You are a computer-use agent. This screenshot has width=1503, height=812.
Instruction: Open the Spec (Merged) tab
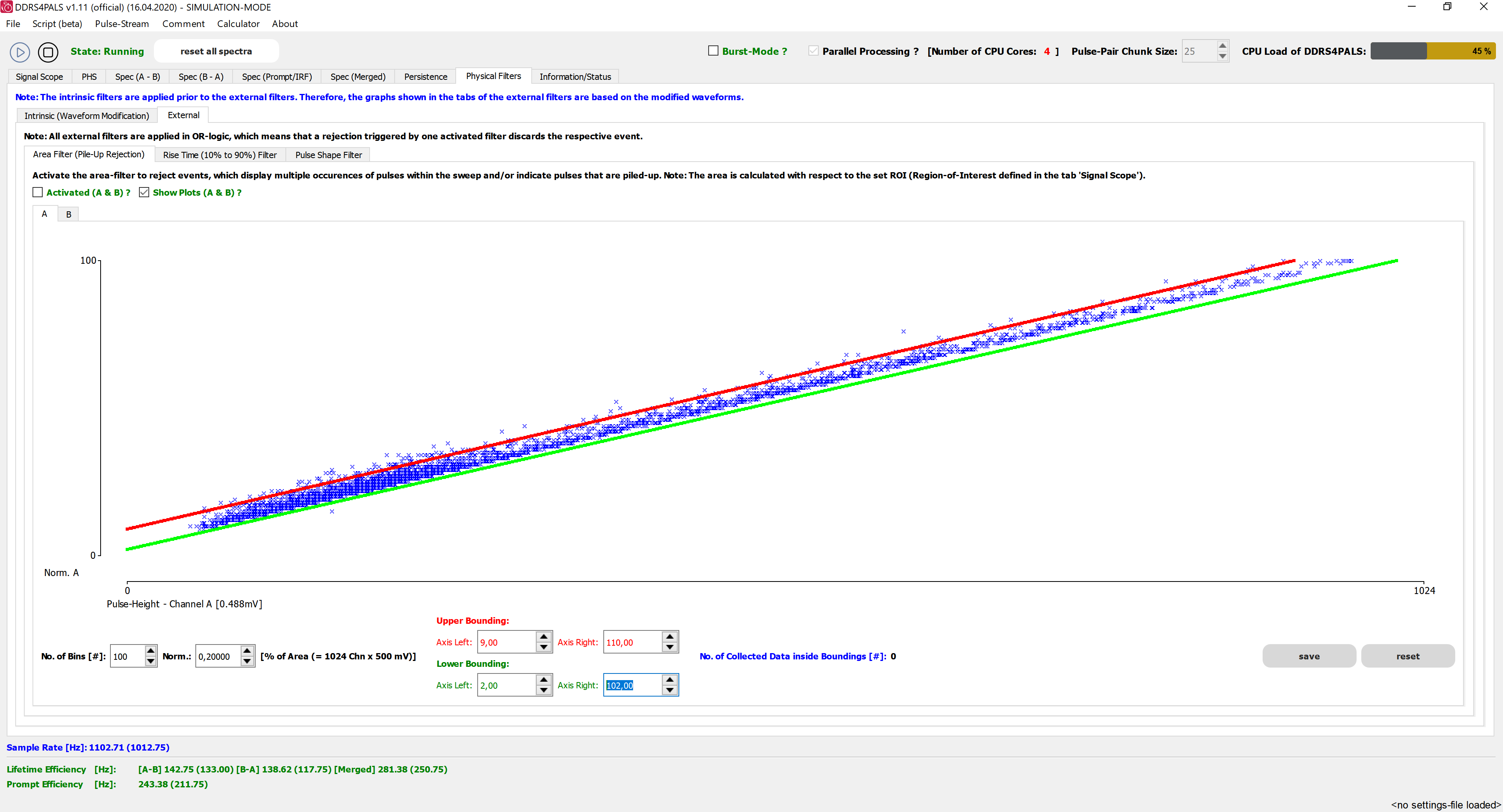[x=358, y=76]
